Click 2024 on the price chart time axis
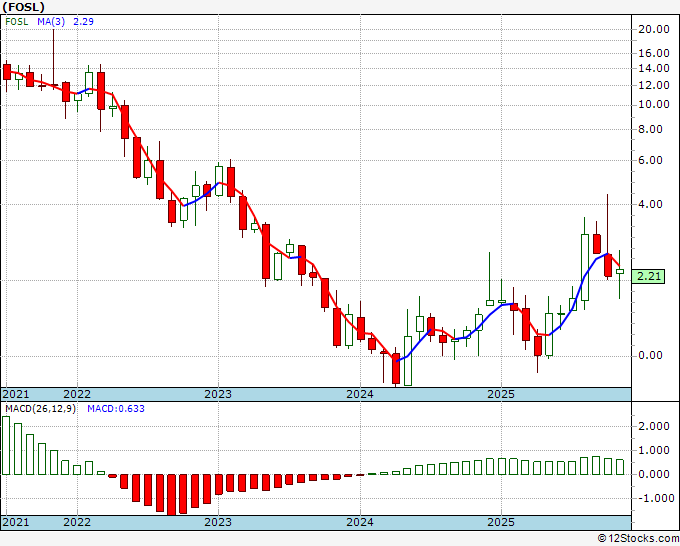The image size is (680, 546). click(x=360, y=394)
